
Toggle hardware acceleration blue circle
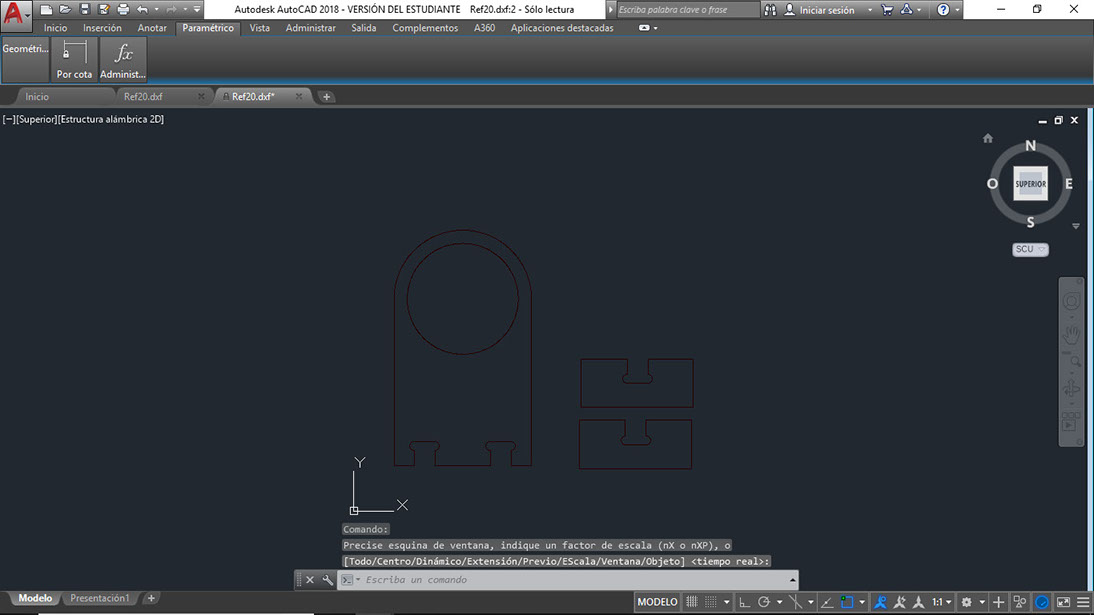click(x=1042, y=602)
